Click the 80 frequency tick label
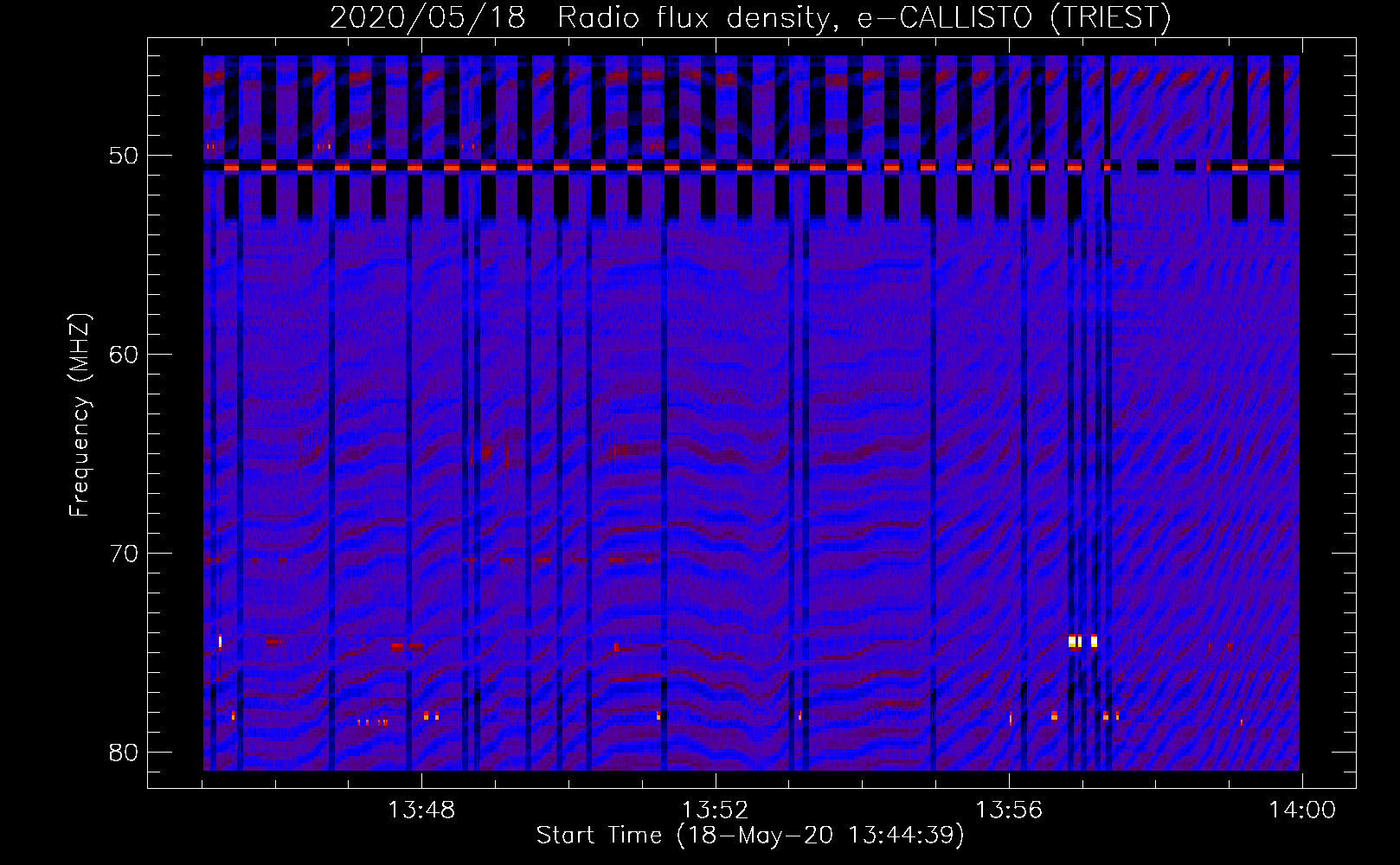The width and height of the screenshot is (1400, 865). click(124, 753)
